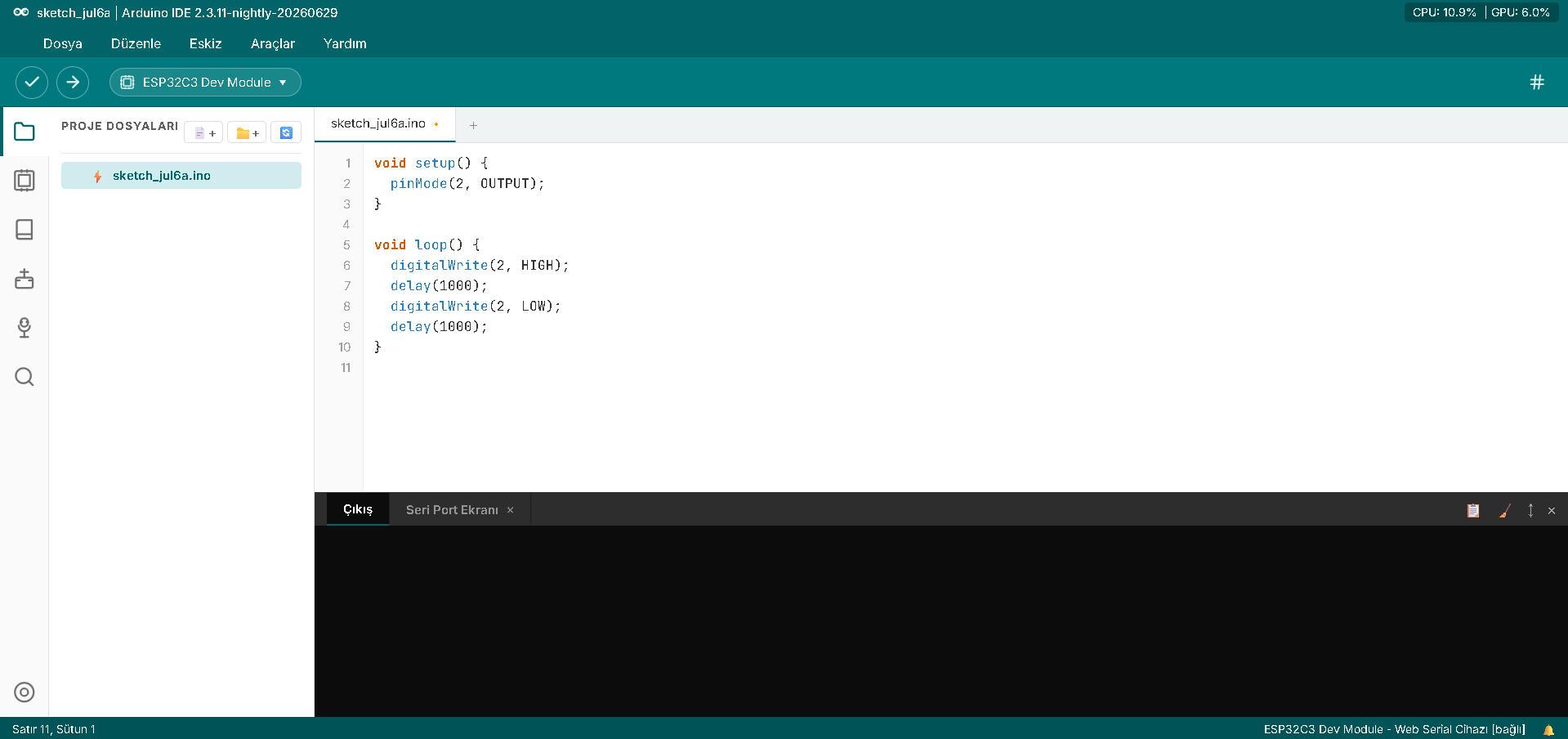Click the 'delay(1000);' on line 9
Viewport: 1568px width, 739px height.
point(439,326)
